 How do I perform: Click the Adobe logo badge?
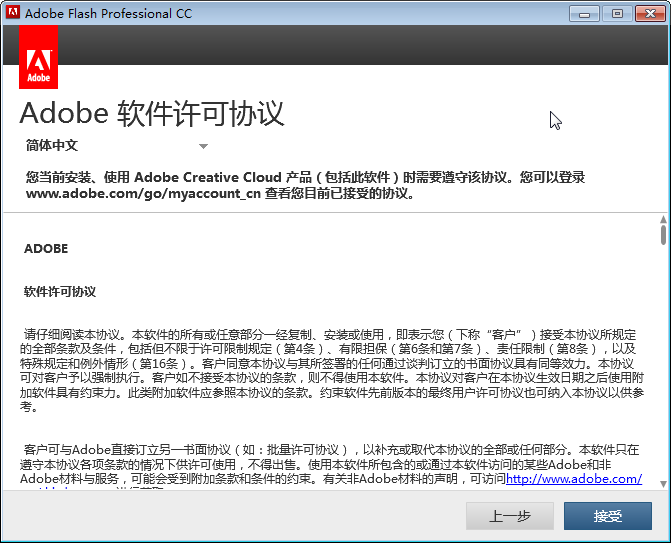click(39, 57)
